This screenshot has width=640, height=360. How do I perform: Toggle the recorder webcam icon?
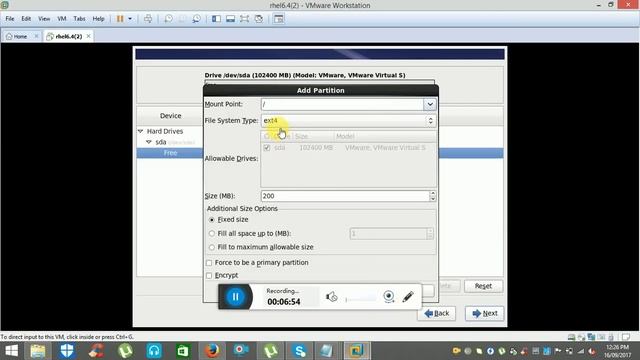click(x=389, y=297)
